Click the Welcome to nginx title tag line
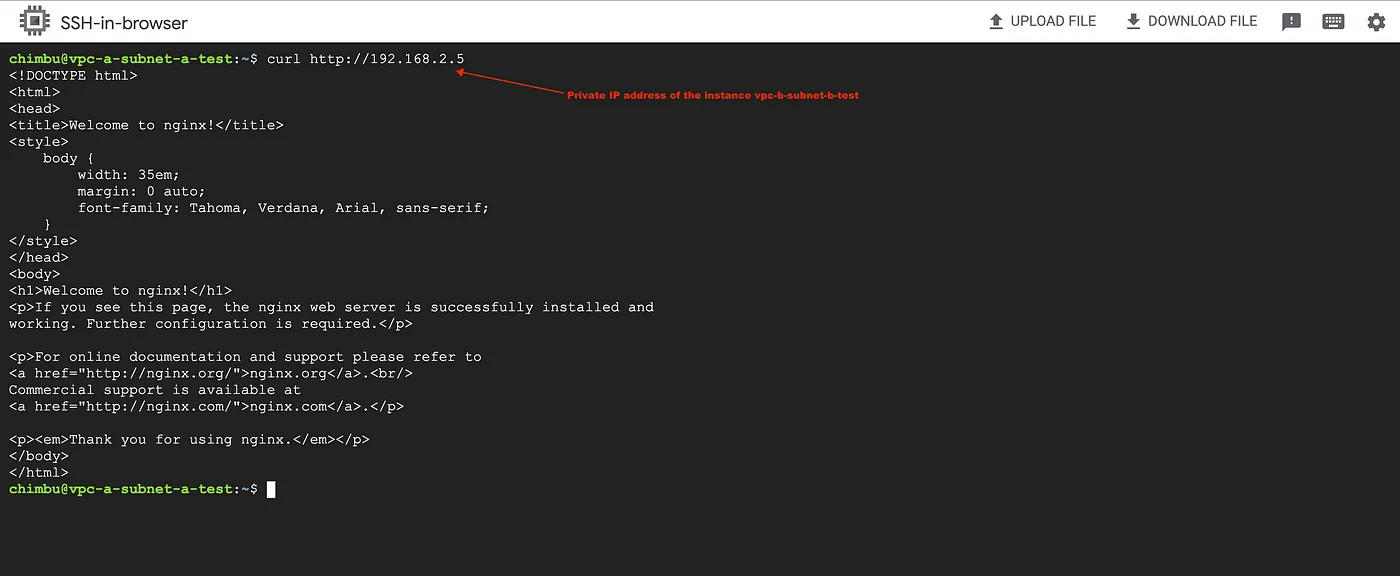Viewport: 1400px width, 576px height. (146, 125)
